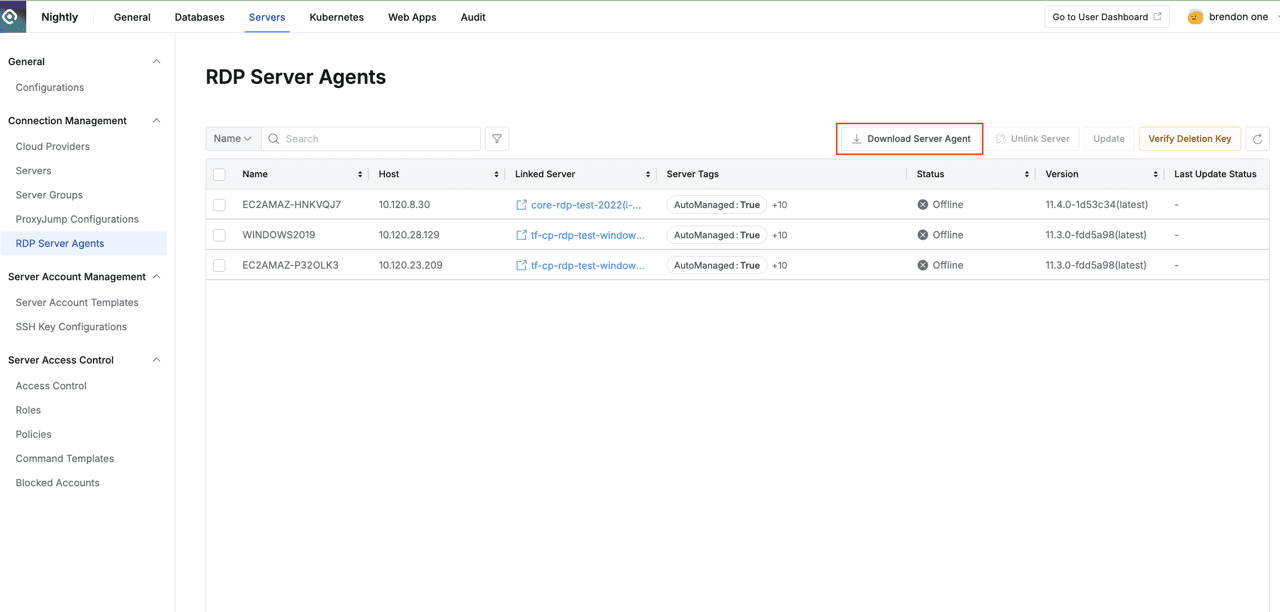Switch to the Kubernetes tab

pos(336,17)
